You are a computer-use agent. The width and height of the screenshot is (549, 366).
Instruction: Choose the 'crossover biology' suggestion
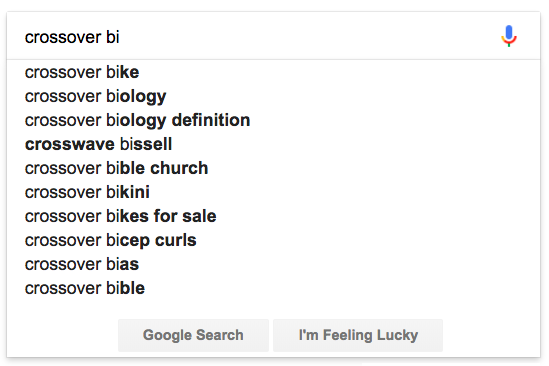point(273,96)
